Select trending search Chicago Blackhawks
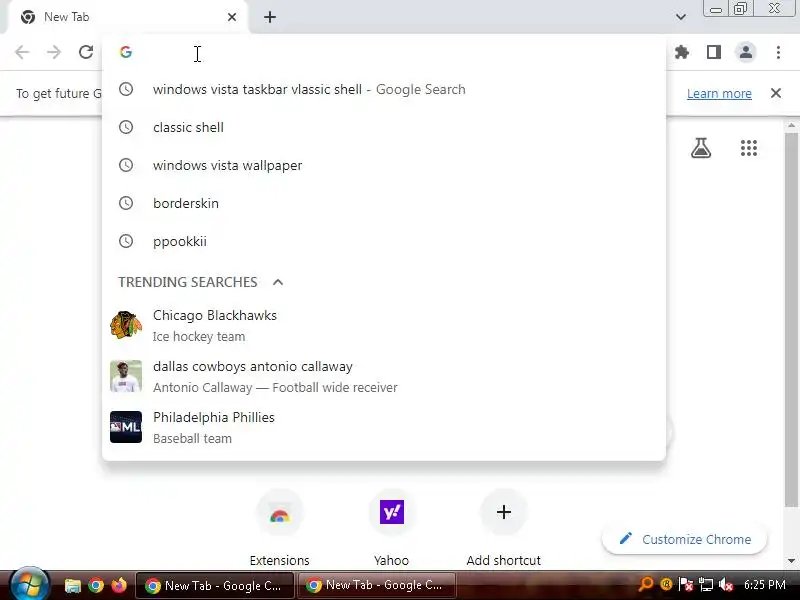Viewport: 800px width, 600px height. tap(384, 325)
